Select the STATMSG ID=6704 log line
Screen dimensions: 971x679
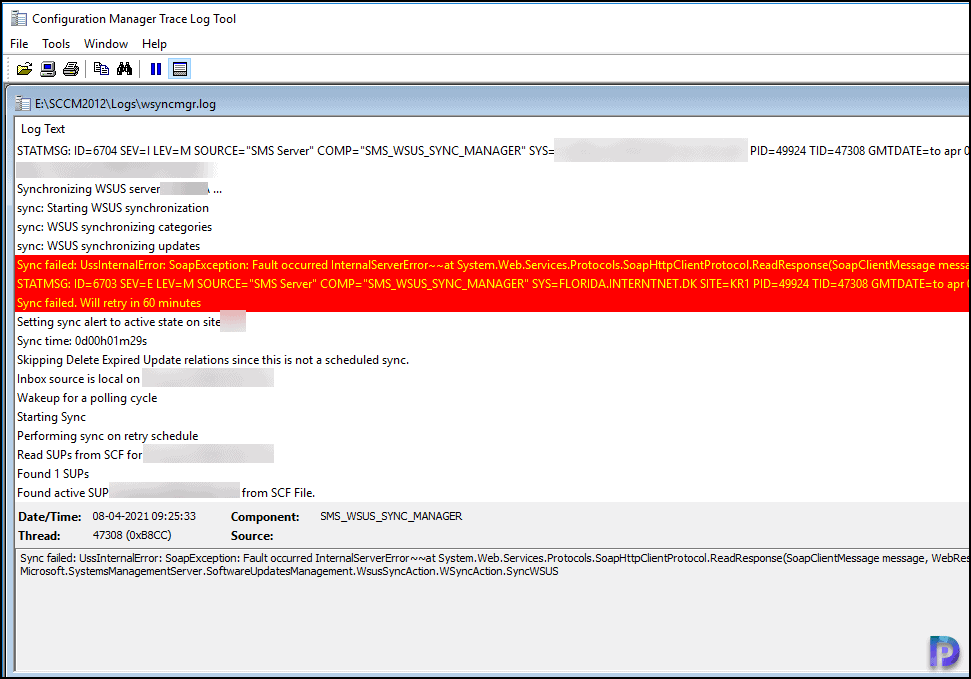tap(493, 151)
